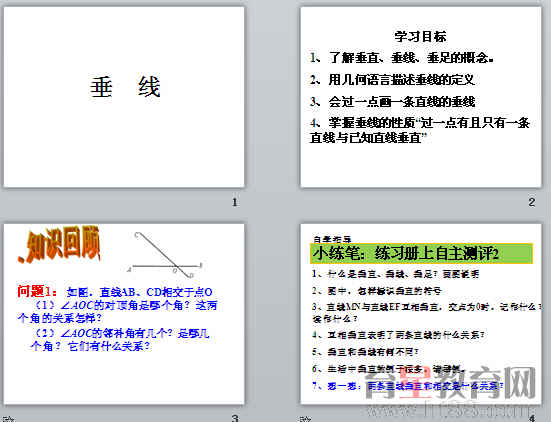Click the 学习目标 heading text

click(x=421, y=37)
